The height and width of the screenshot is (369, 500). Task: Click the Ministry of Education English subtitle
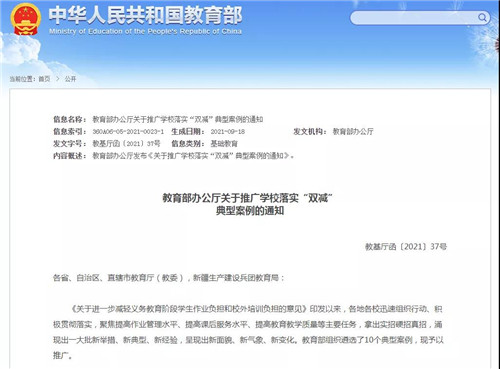click(x=145, y=31)
